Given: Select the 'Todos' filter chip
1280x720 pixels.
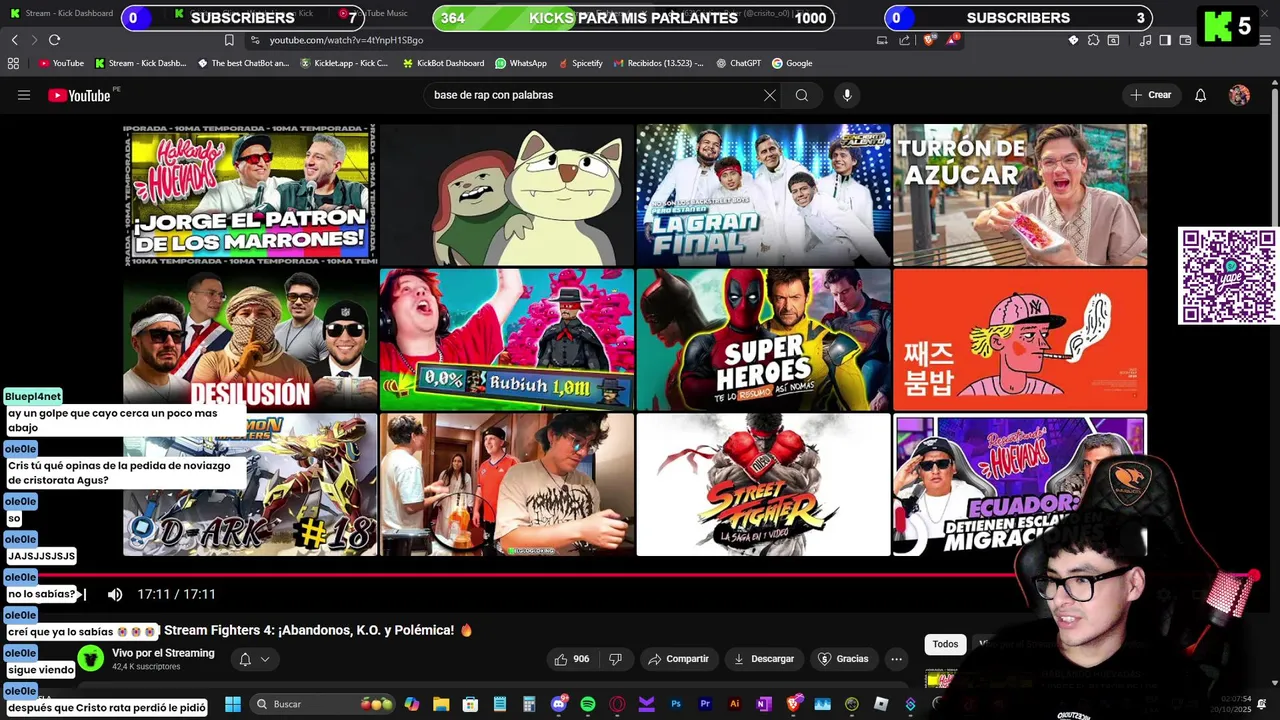Looking at the screenshot, I should [945, 644].
